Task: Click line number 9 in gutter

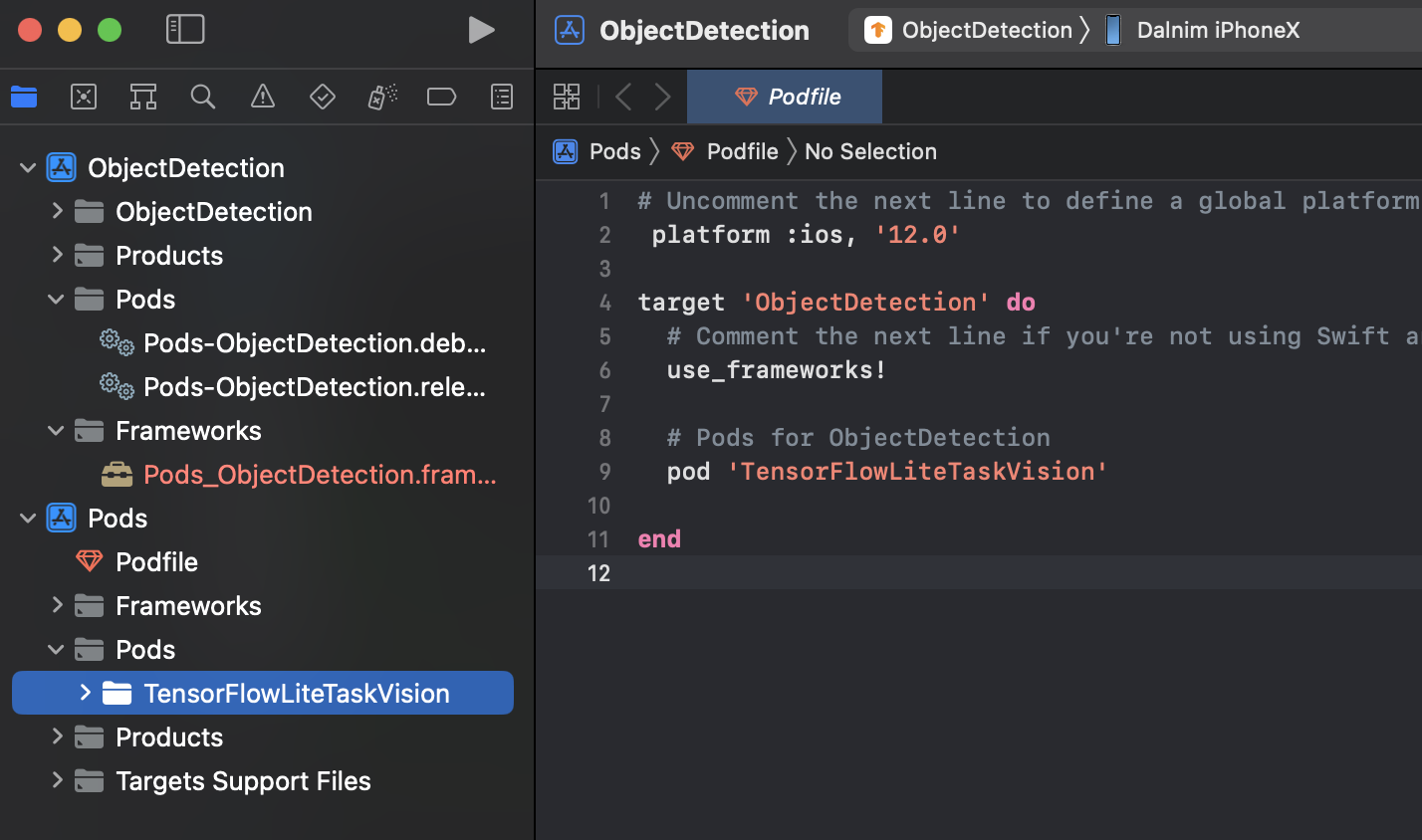Action: point(604,472)
